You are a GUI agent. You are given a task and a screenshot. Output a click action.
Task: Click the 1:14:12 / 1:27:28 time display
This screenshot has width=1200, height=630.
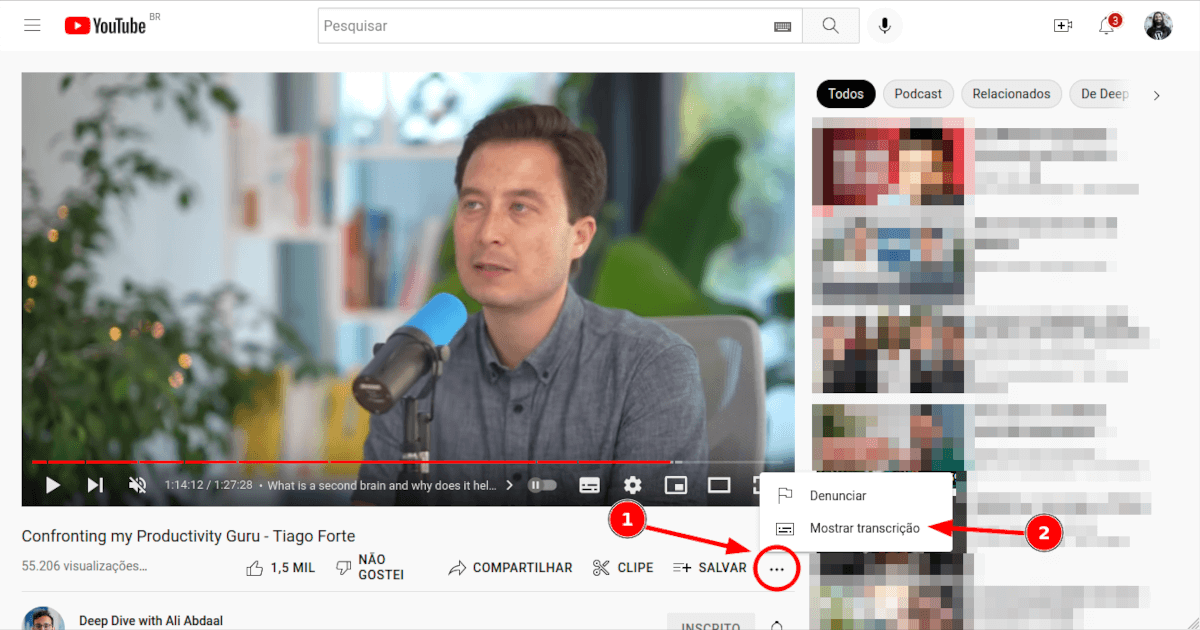[x=208, y=486]
